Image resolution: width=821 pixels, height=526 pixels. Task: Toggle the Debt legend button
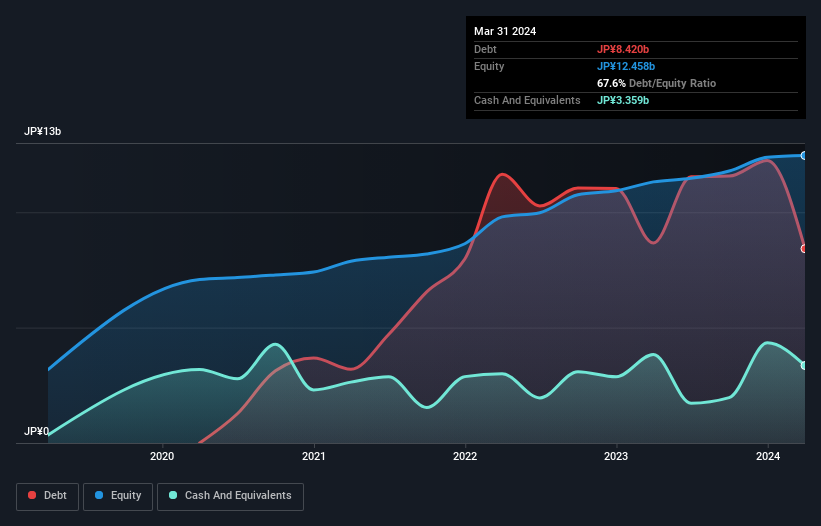48,496
